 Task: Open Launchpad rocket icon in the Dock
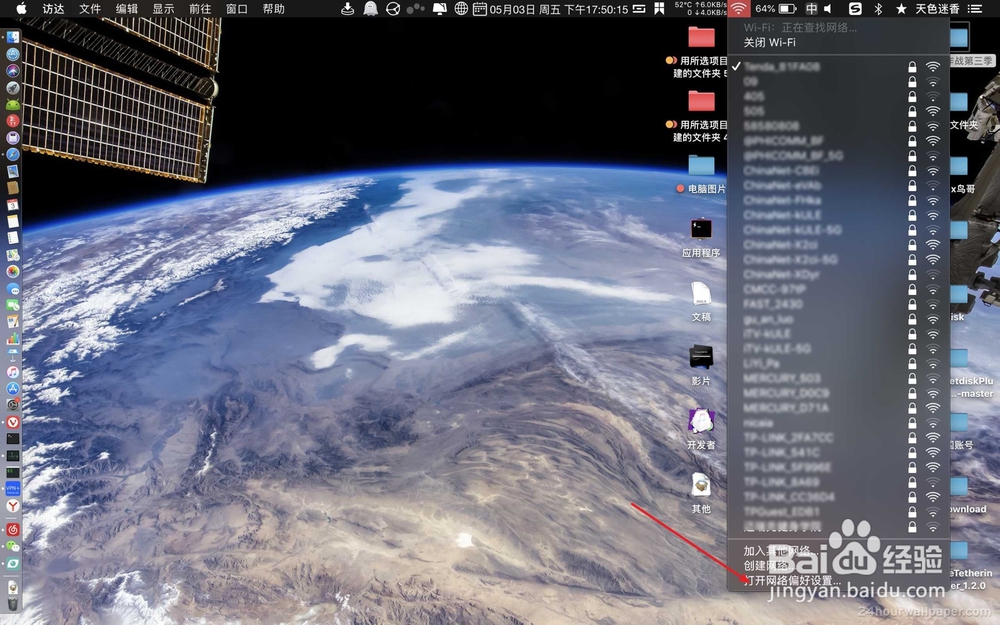(x=13, y=87)
